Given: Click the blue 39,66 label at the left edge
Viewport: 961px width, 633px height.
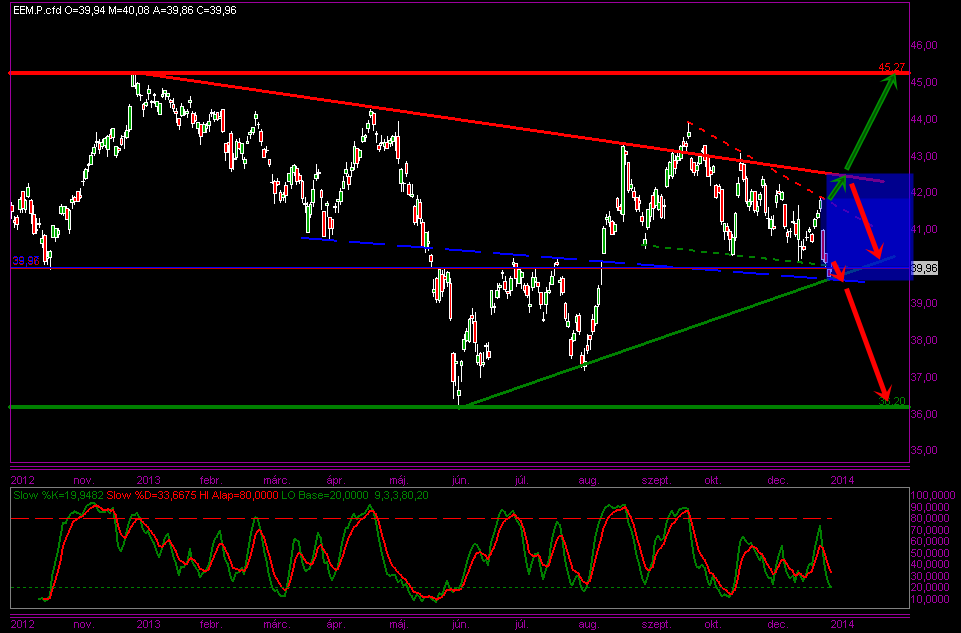Looking at the screenshot, I should [x=25, y=261].
